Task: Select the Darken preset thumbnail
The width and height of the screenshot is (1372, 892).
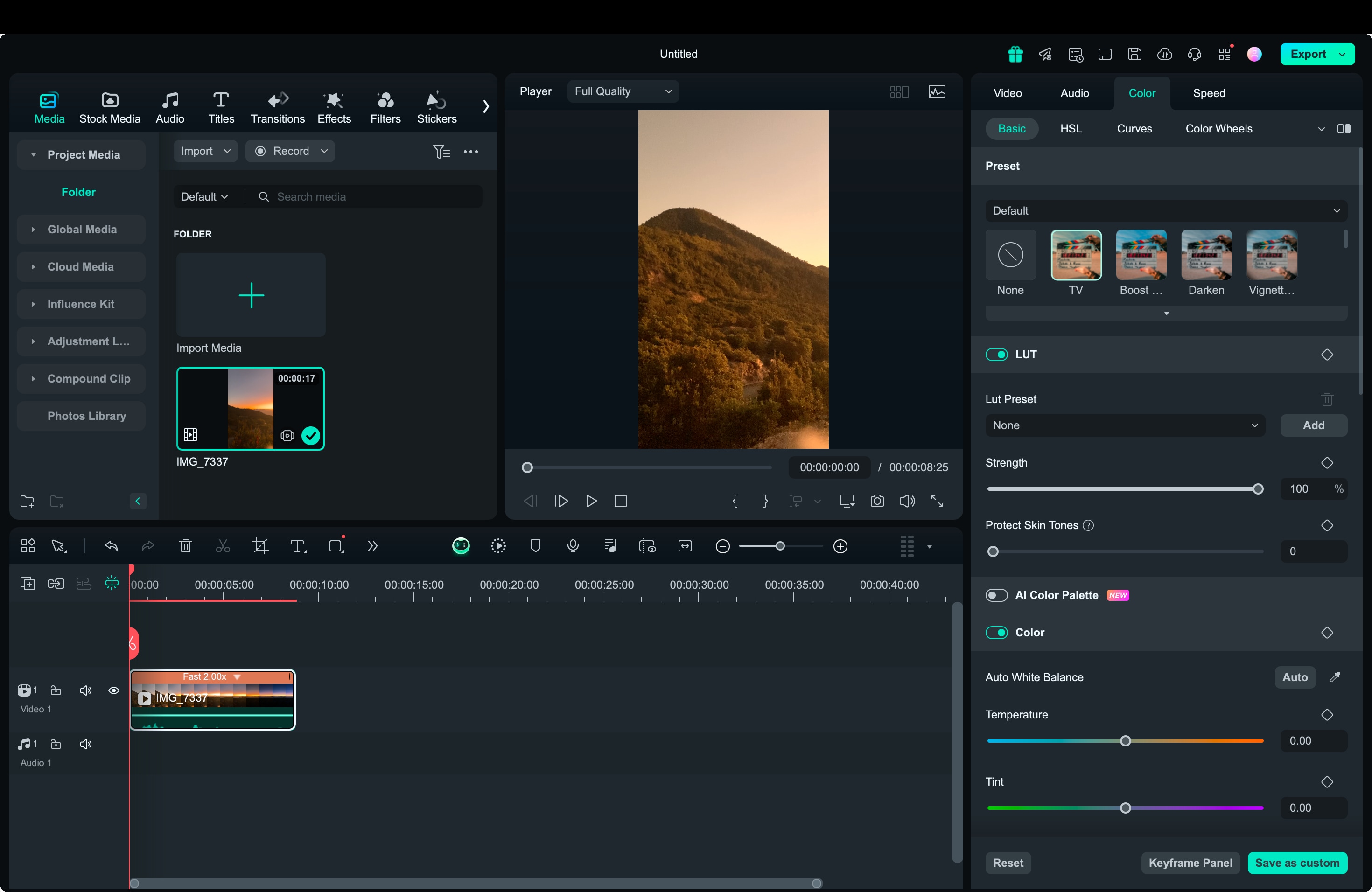Action: point(1206,255)
